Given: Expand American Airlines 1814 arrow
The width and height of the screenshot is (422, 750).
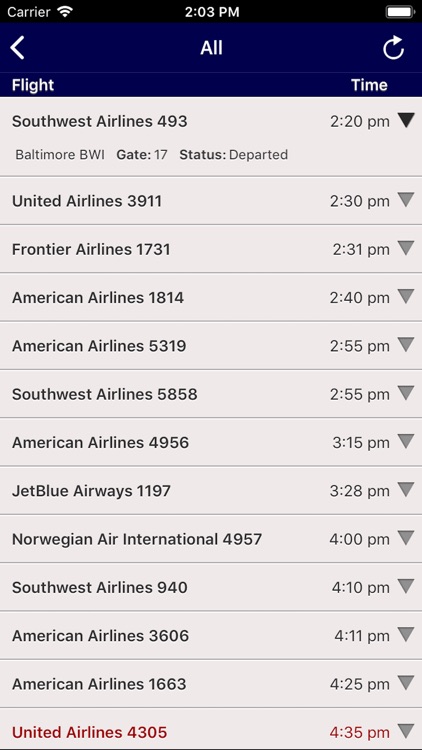Looking at the screenshot, I should click(406, 297).
